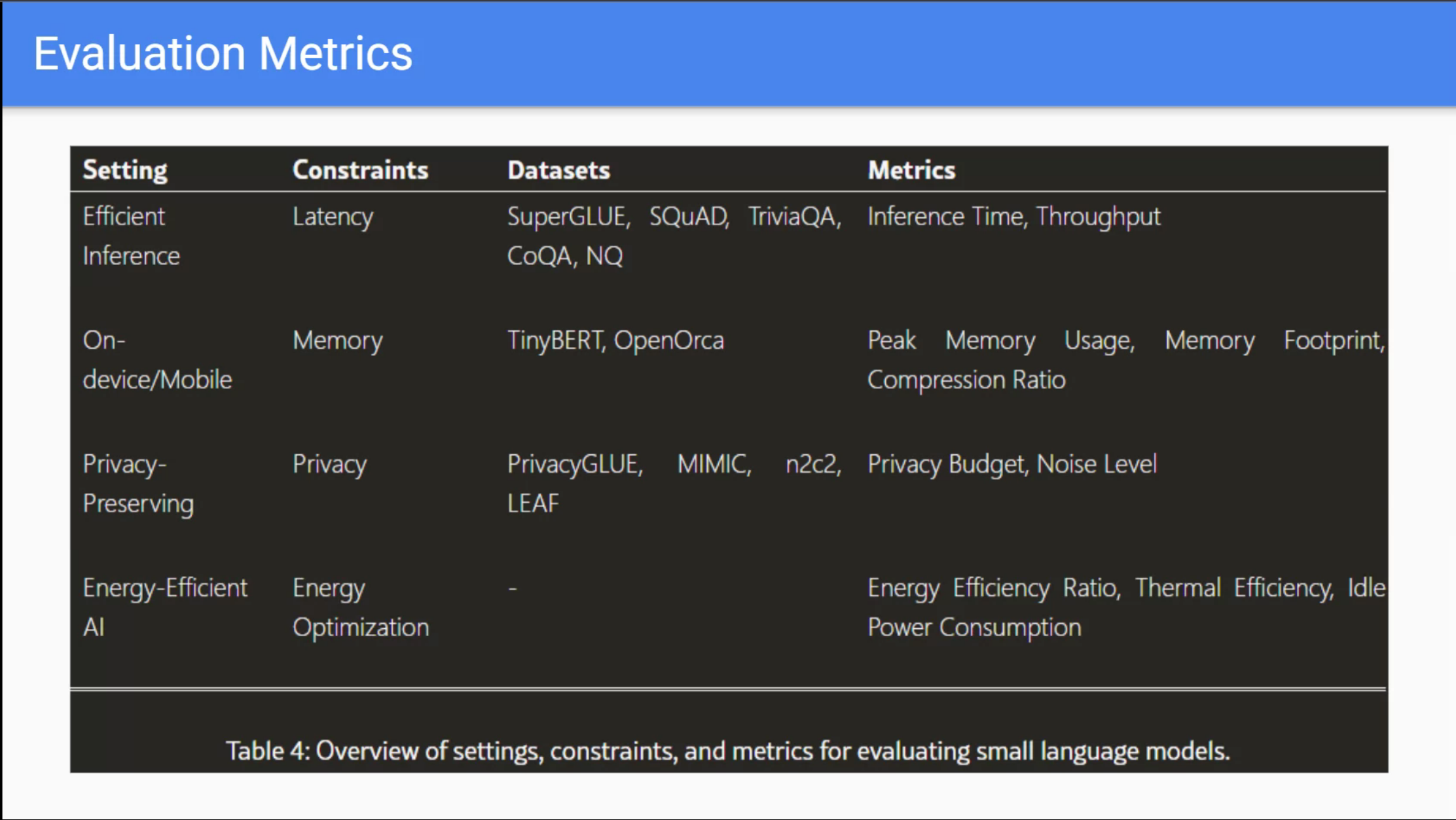Image resolution: width=1456 pixels, height=820 pixels.
Task: Click the SuperGLUE dataset text
Action: 567,216
